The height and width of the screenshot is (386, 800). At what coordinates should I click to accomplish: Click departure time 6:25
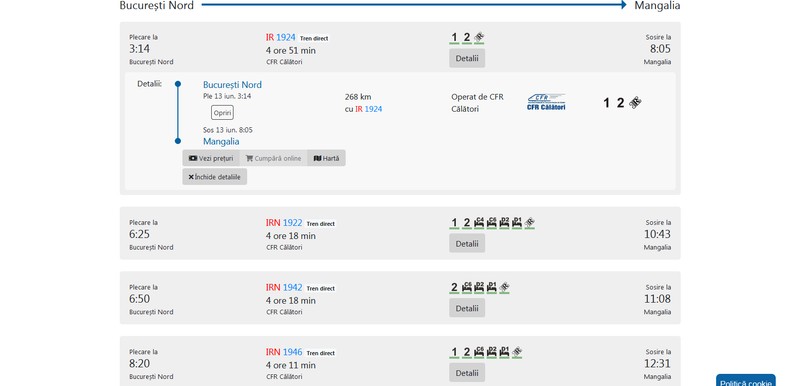[139, 235]
